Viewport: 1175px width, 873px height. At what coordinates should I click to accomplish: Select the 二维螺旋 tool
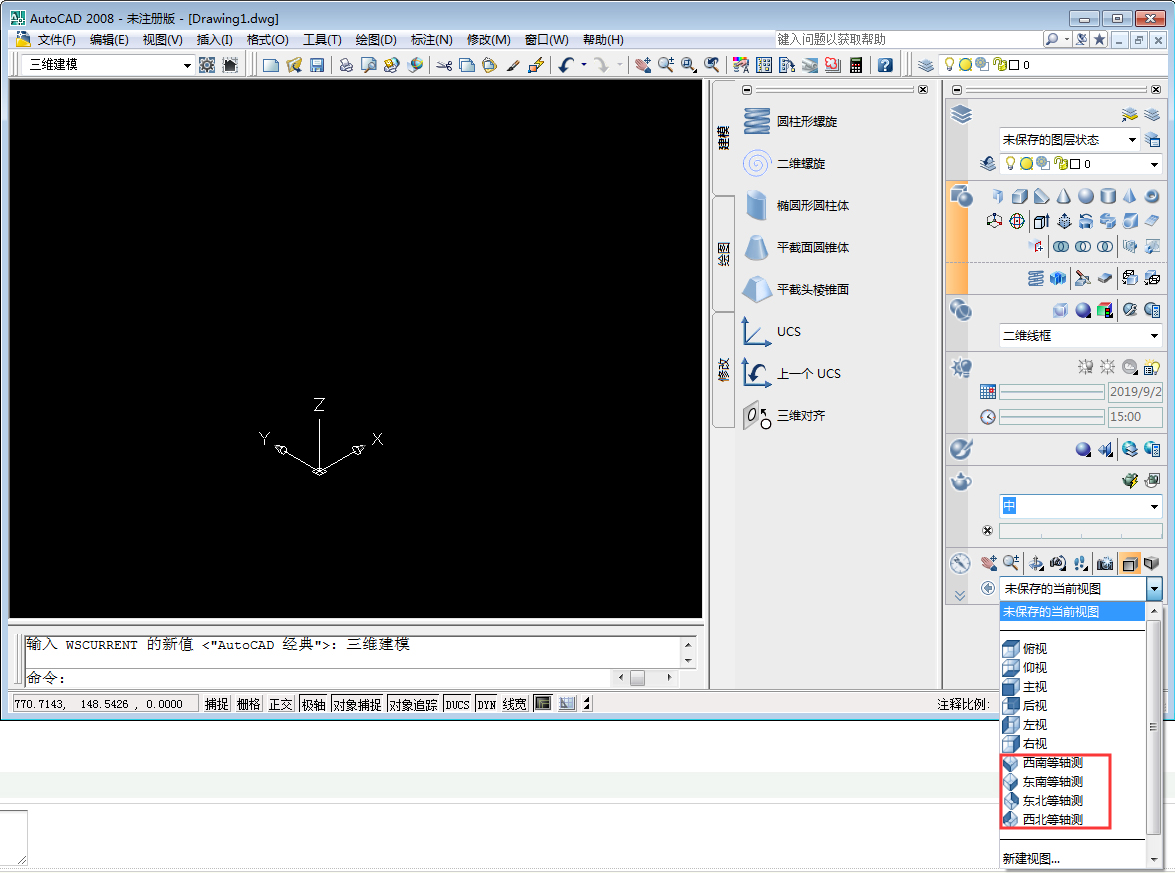point(800,163)
